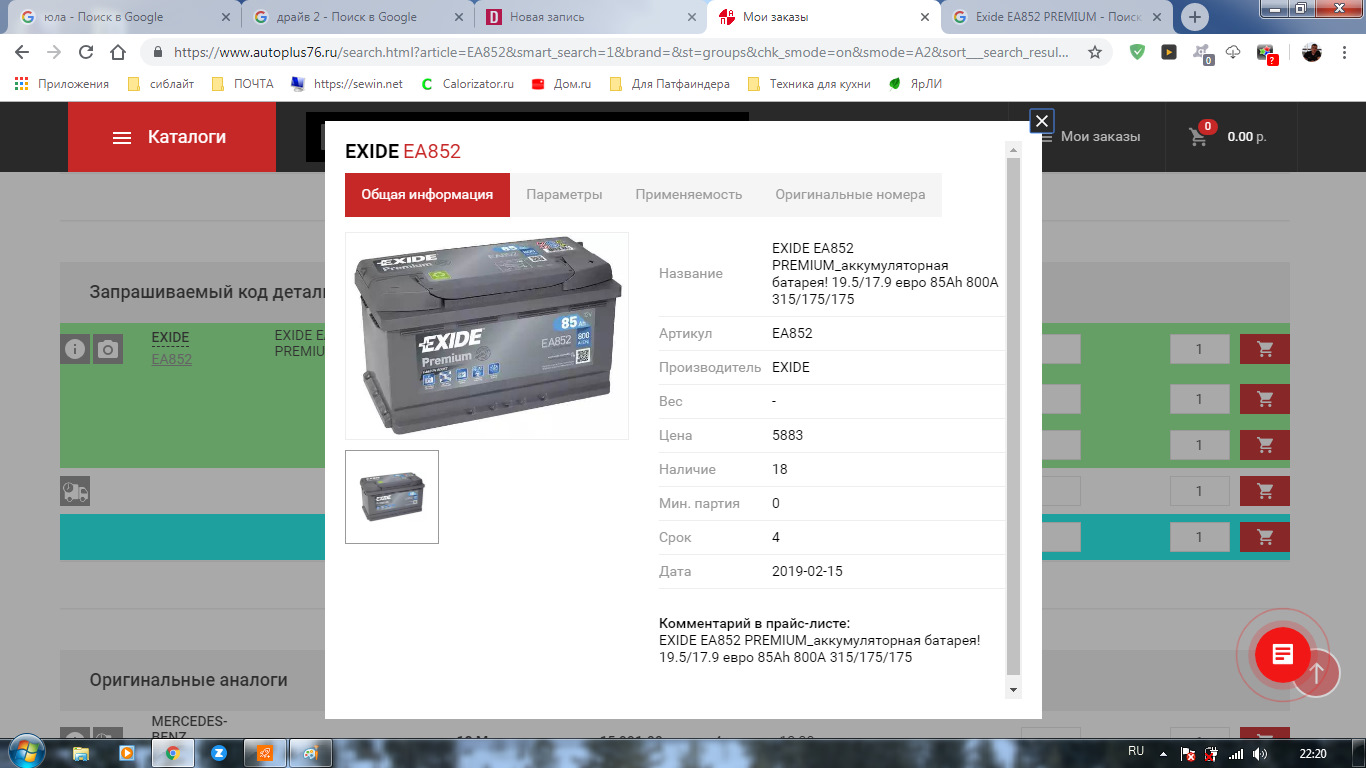Open the cloud download extension icon
The width and height of the screenshot is (1366, 768).
click(x=1233, y=52)
